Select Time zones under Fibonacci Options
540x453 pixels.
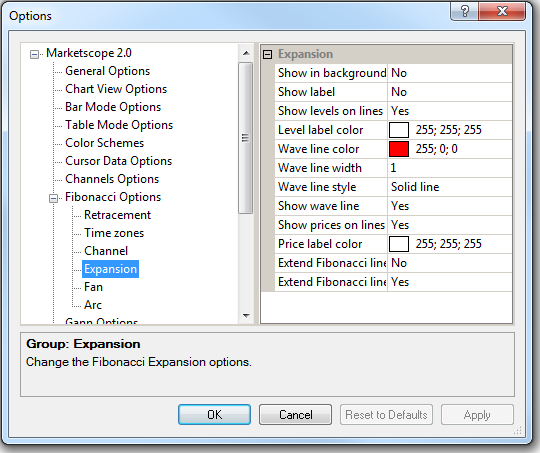114,233
